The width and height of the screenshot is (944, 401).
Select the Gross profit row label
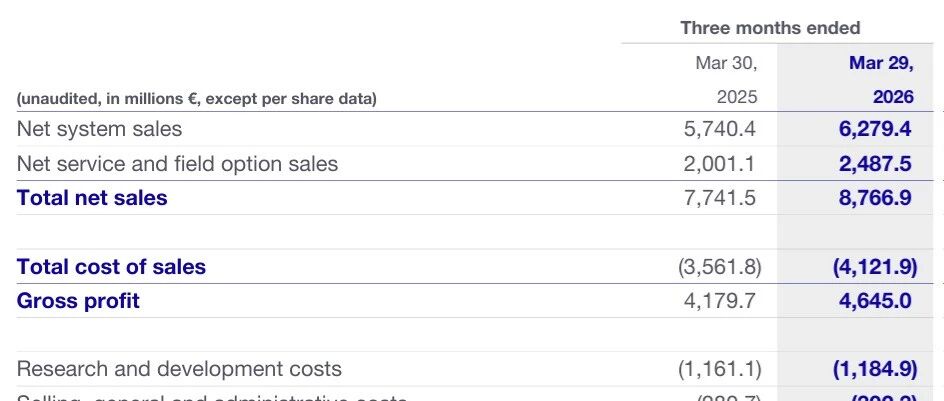78,300
